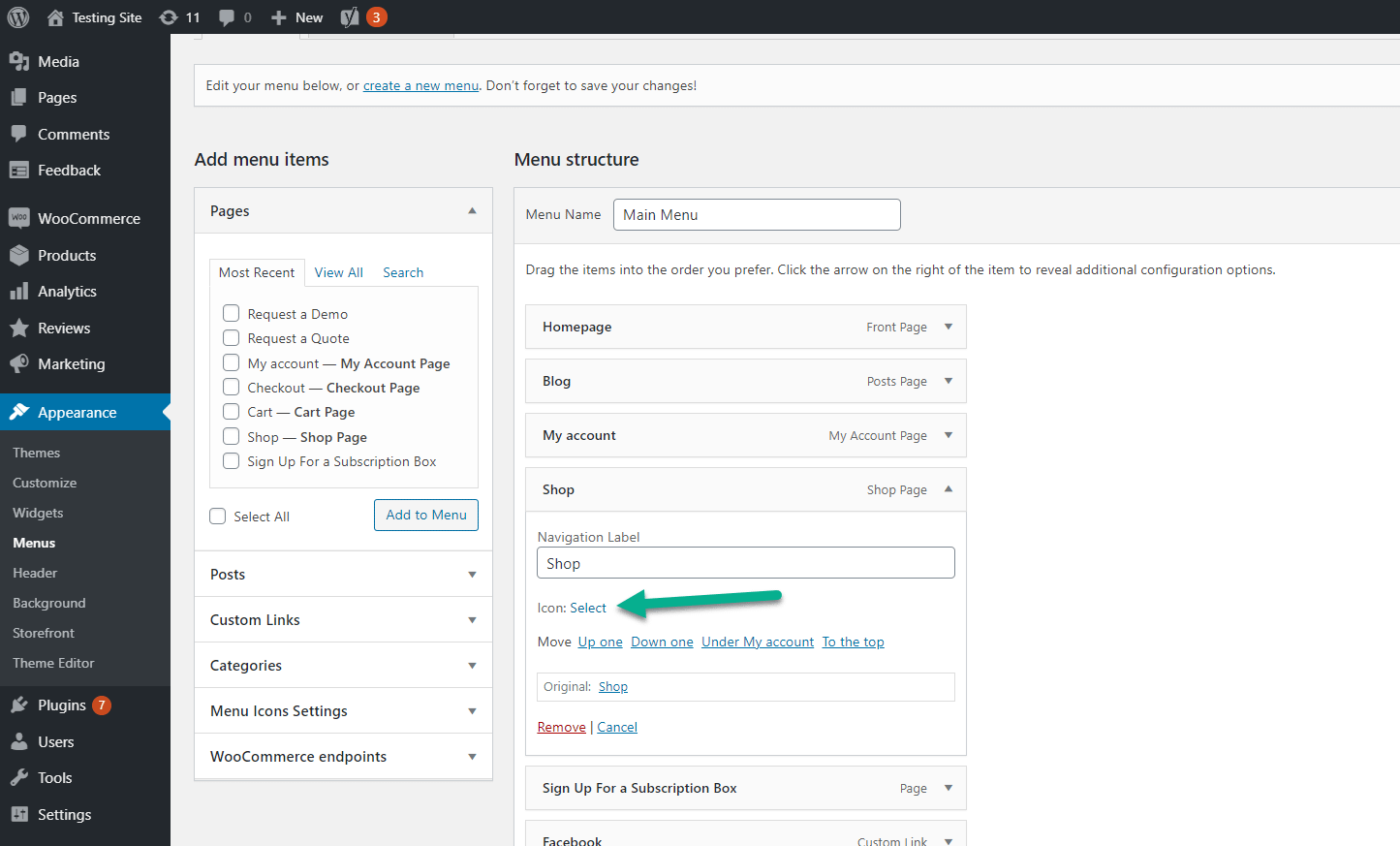This screenshot has width=1400, height=846.
Task: Click the Add to Menu button
Action: click(x=426, y=515)
